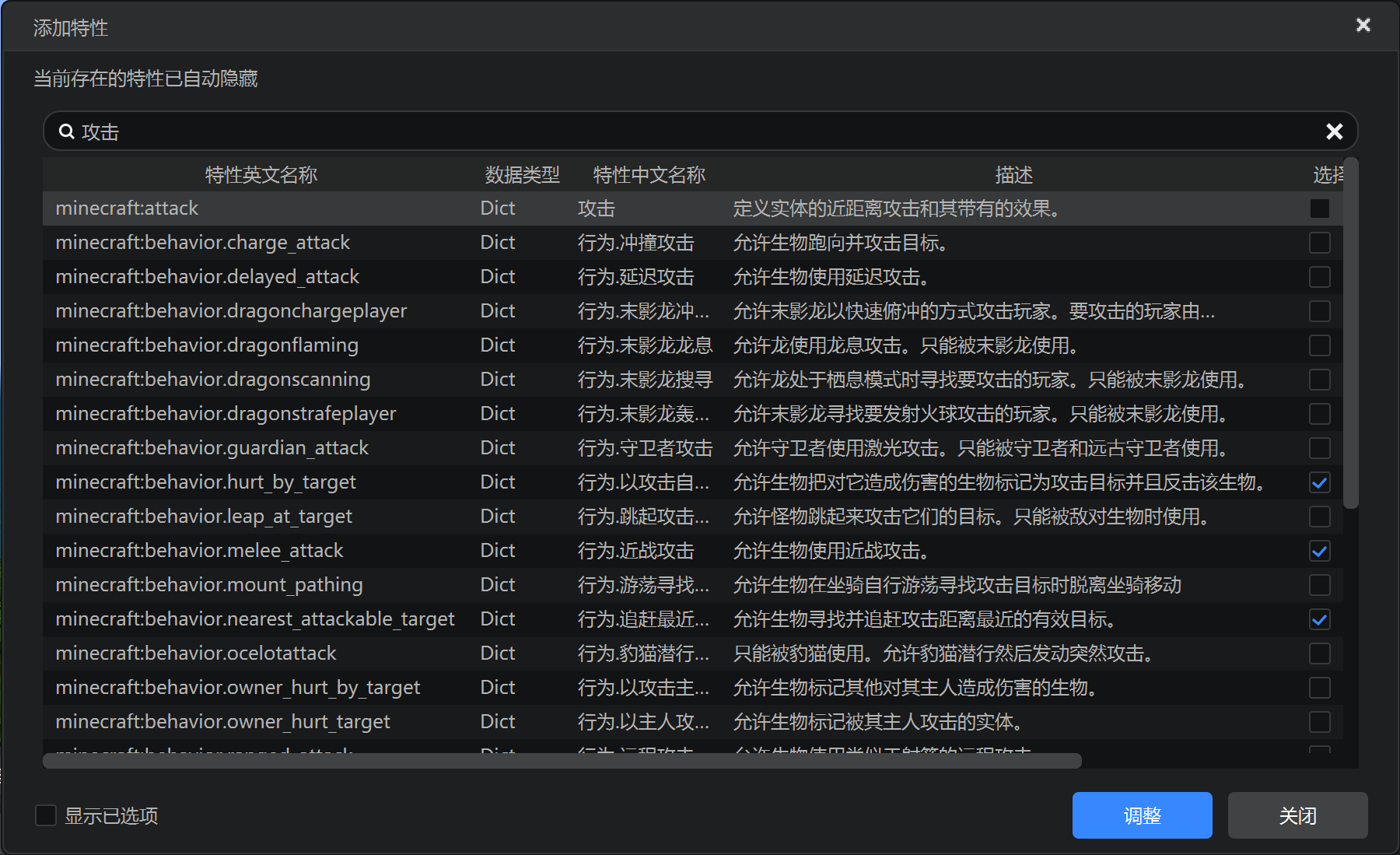Enable minecraft:behavior.charge_attack checkbox
The image size is (1400, 855).
[x=1319, y=243]
